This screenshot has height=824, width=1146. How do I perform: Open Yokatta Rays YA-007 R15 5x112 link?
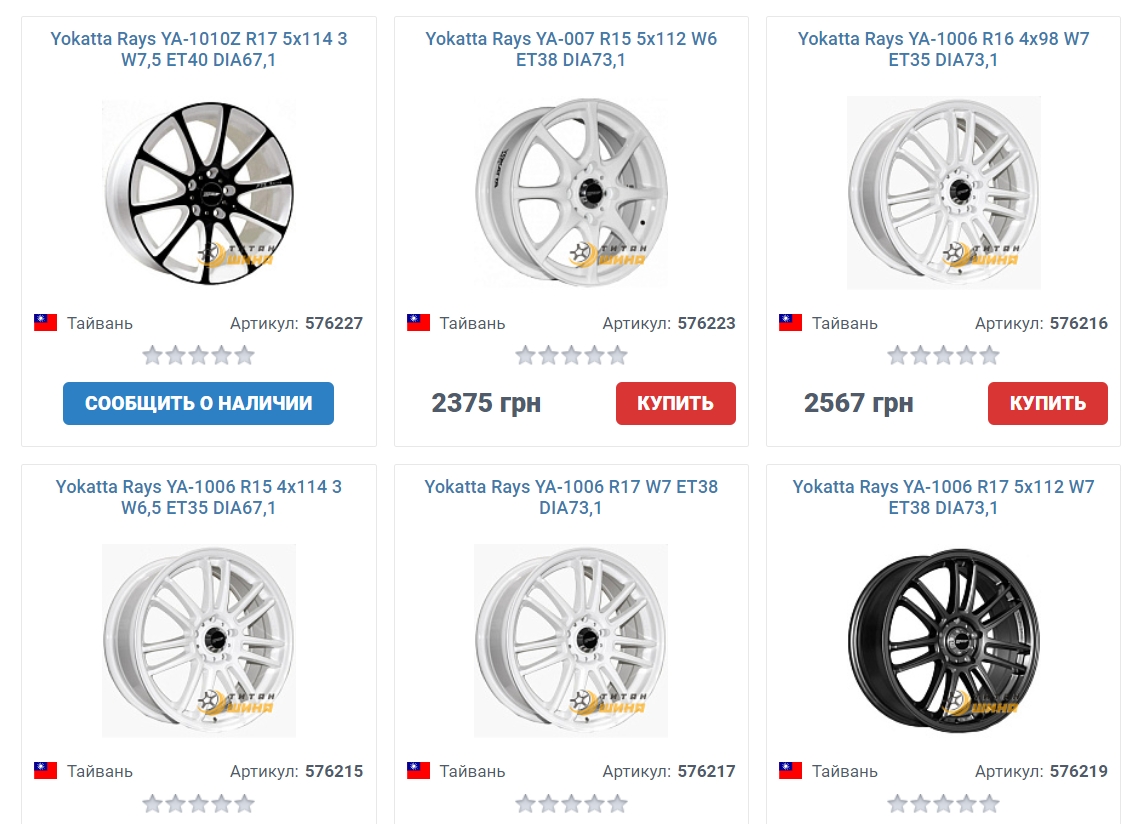(x=571, y=49)
